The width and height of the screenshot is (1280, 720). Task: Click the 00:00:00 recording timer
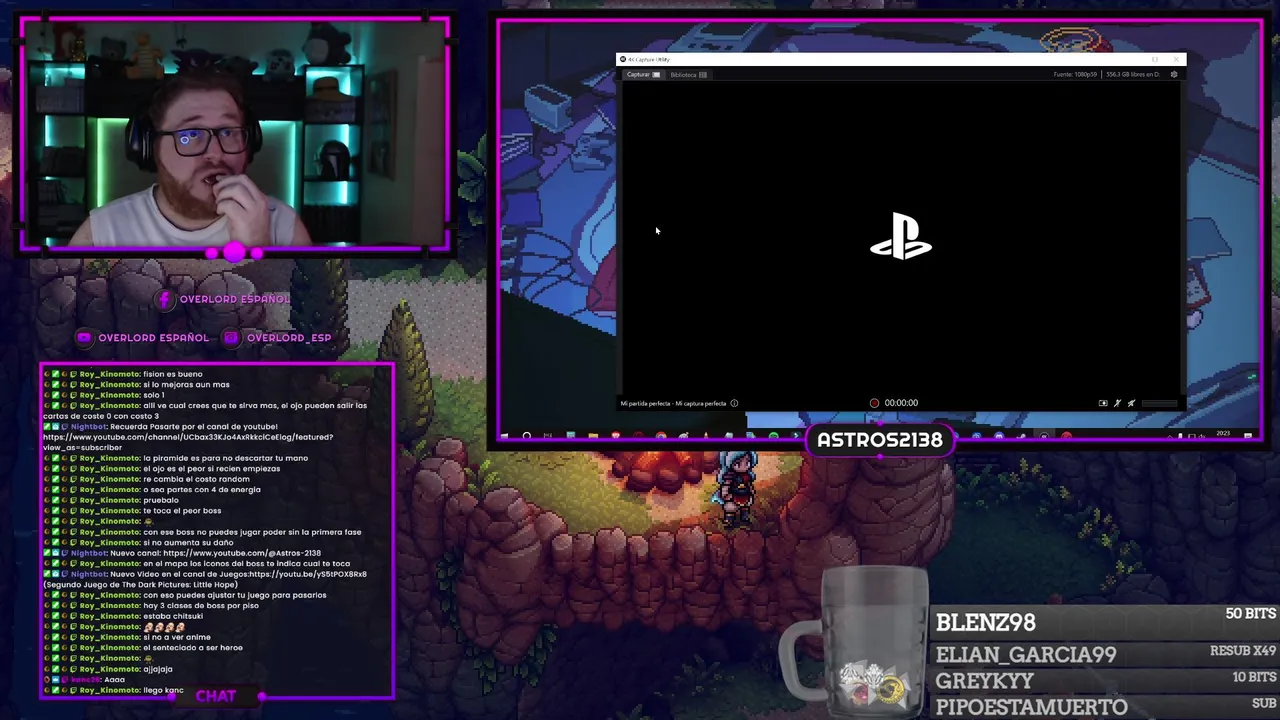901,403
